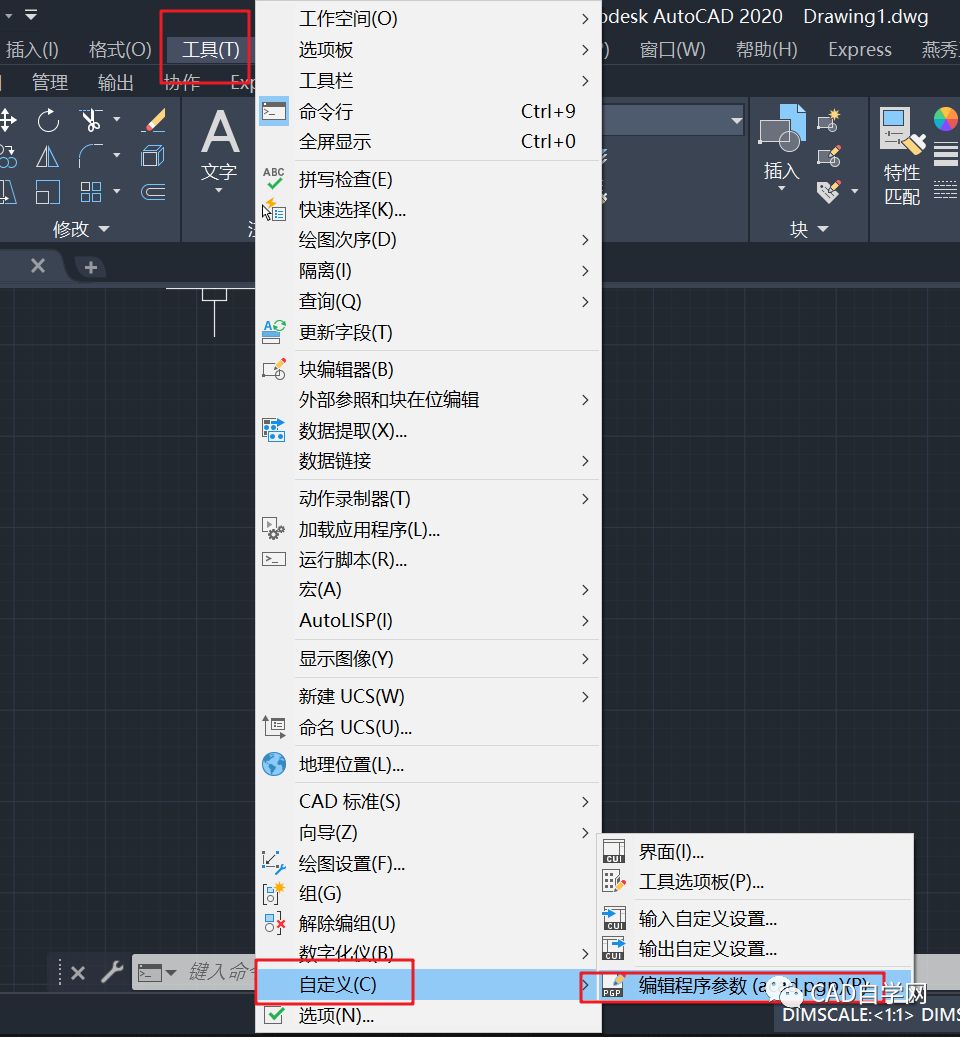Open the 工具(T) menu bar item
The image size is (960, 1037).
pyautogui.click(x=210, y=50)
